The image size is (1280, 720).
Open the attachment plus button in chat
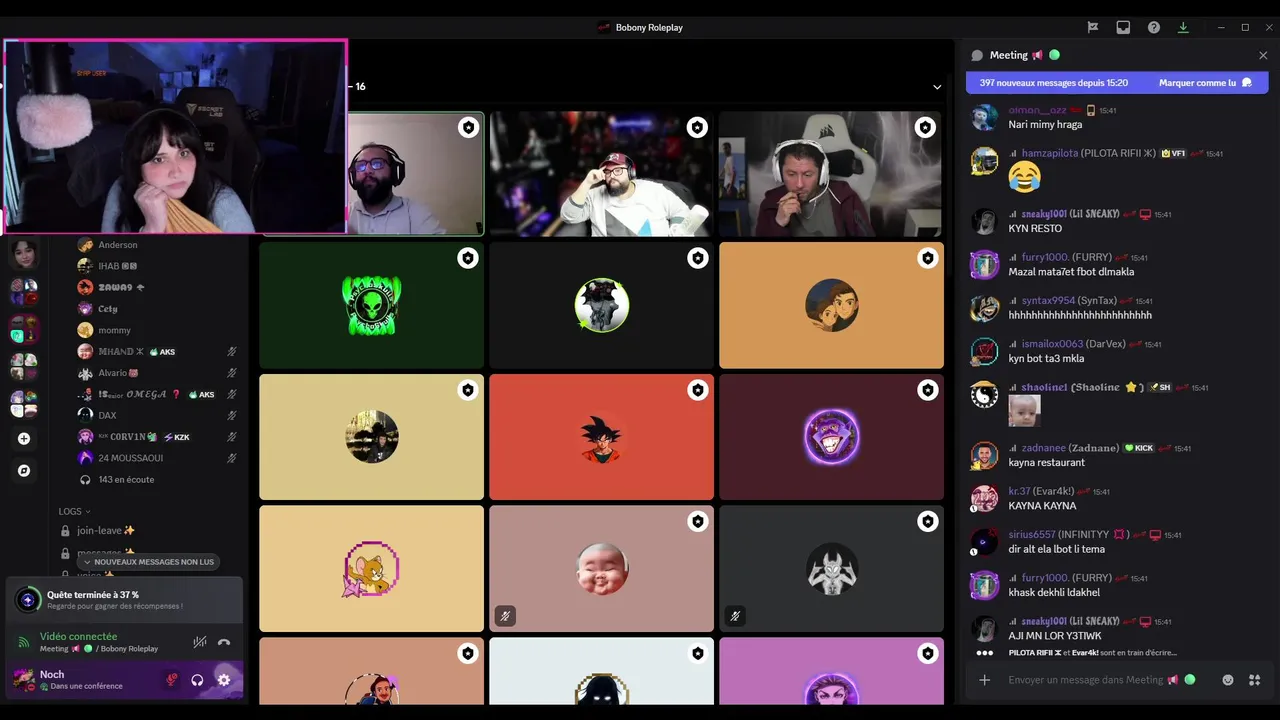click(x=984, y=680)
